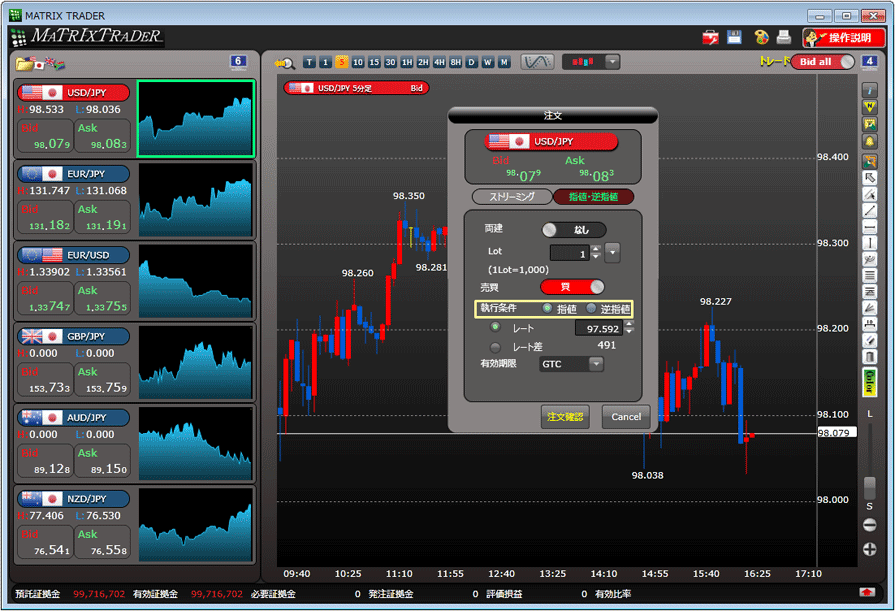This screenshot has height=611, width=895.
Task: Toggle Bid on USD/JPY chart label
Action: tap(417, 88)
